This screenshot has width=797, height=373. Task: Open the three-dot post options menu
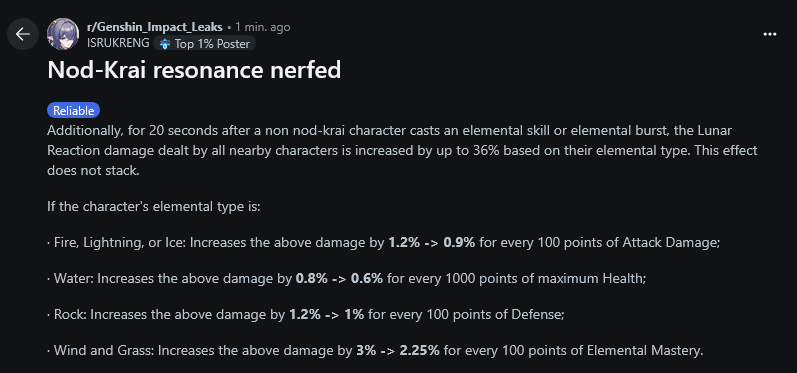click(x=770, y=34)
